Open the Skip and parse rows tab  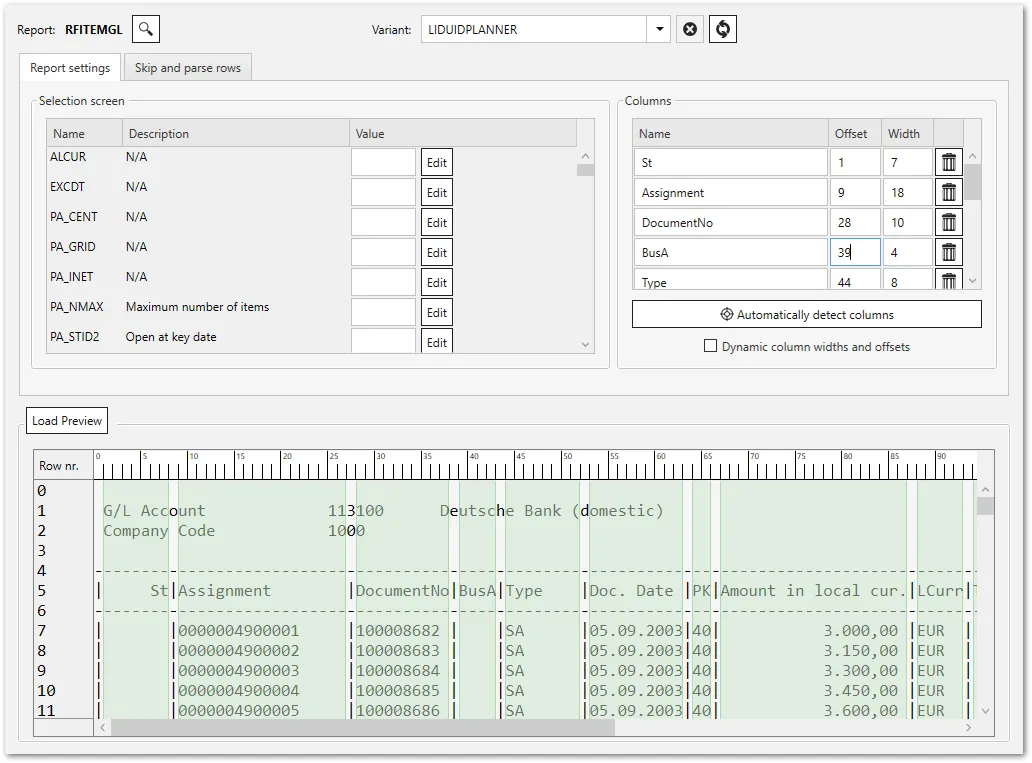point(188,68)
